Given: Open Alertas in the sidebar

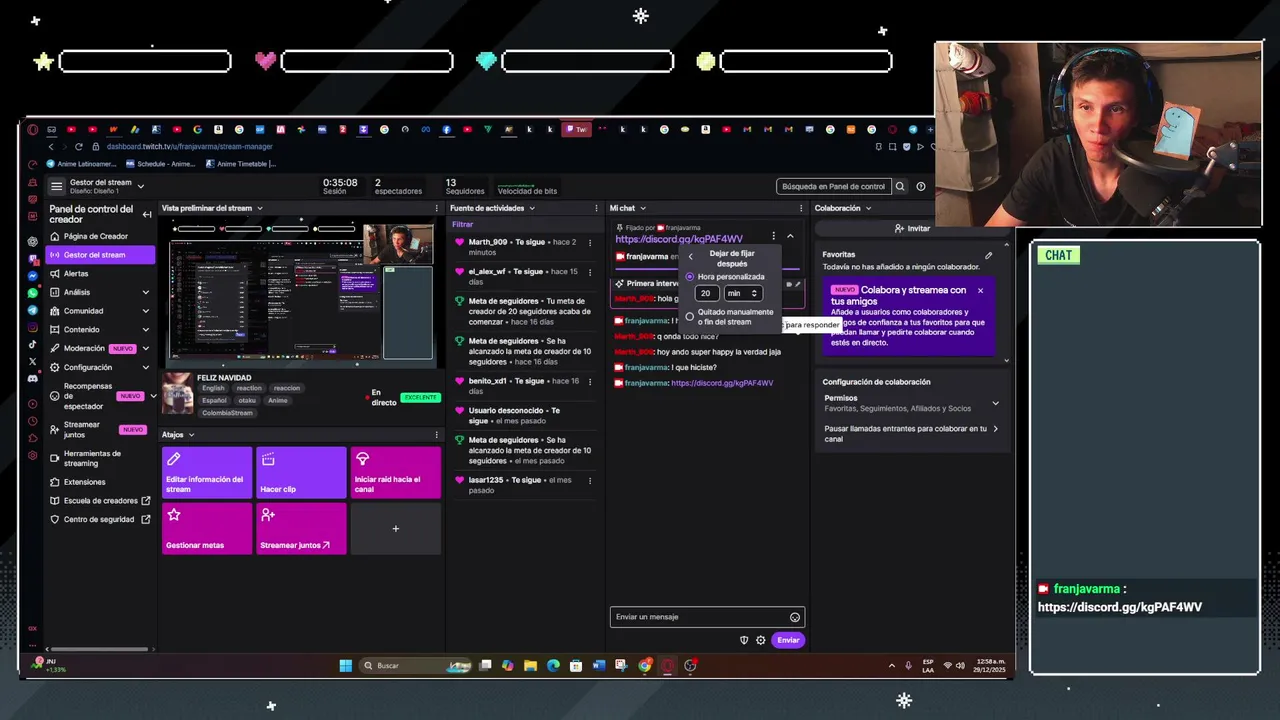Looking at the screenshot, I should point(100,273).
